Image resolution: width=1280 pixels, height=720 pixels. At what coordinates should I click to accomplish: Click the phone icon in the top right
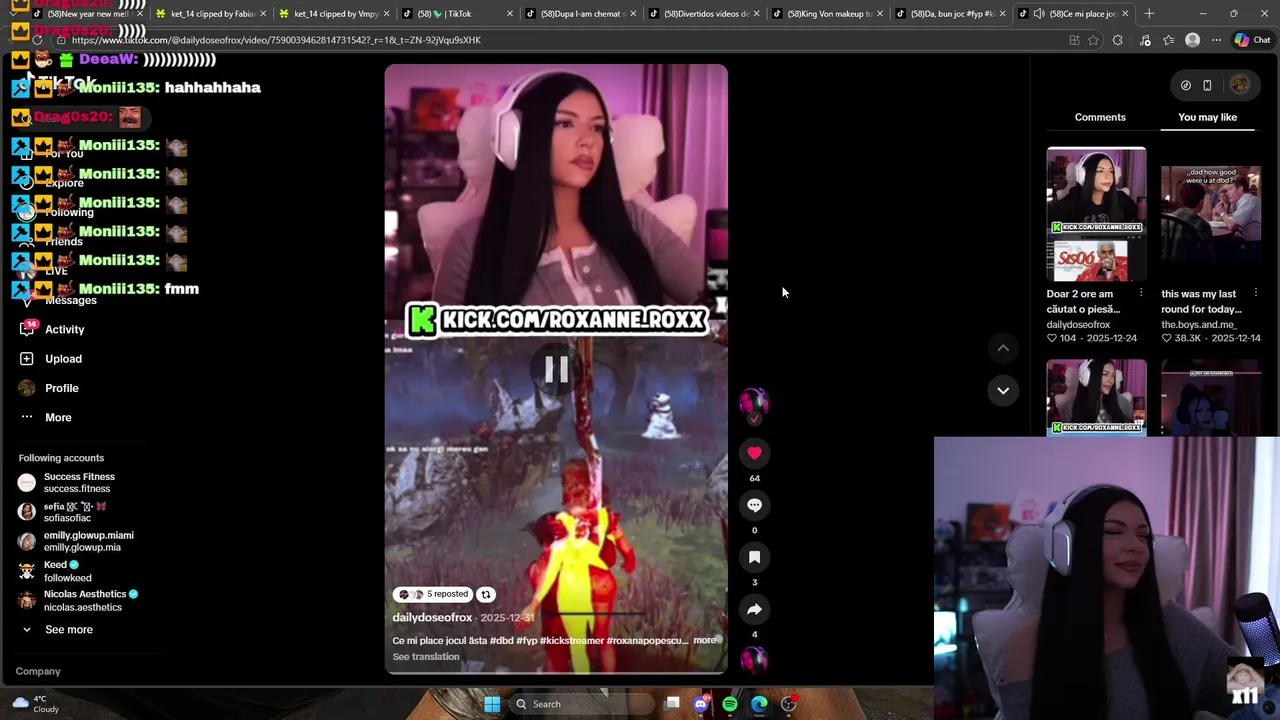(1207, 85)
